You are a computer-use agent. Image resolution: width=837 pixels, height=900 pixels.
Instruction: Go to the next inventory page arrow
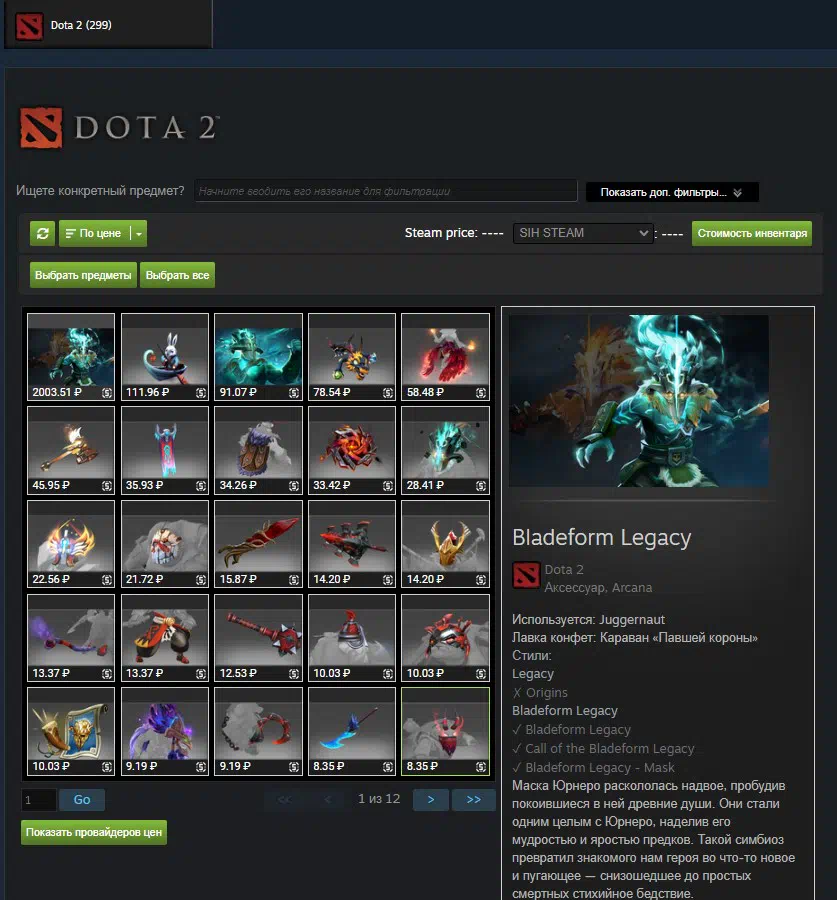431,800
